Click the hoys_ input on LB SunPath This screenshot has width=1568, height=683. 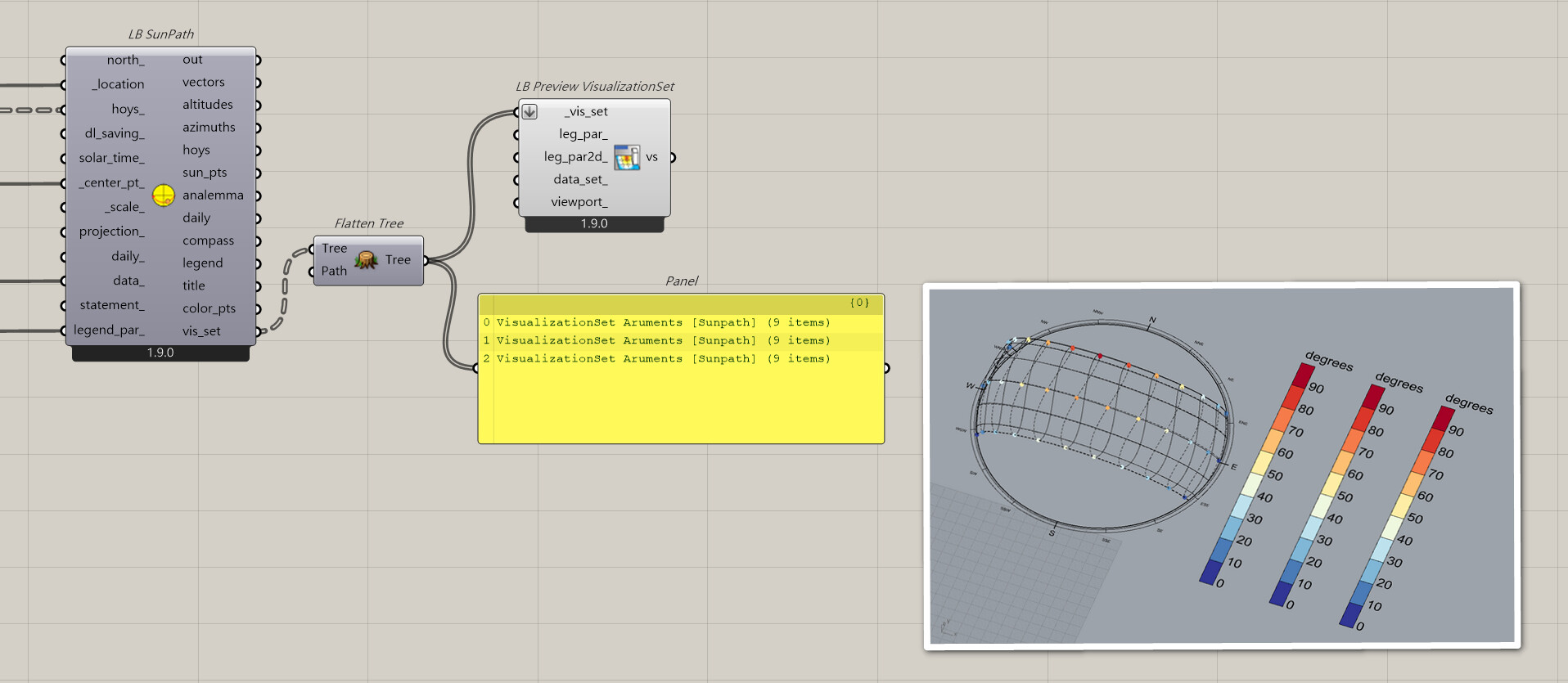pos(128,109)
